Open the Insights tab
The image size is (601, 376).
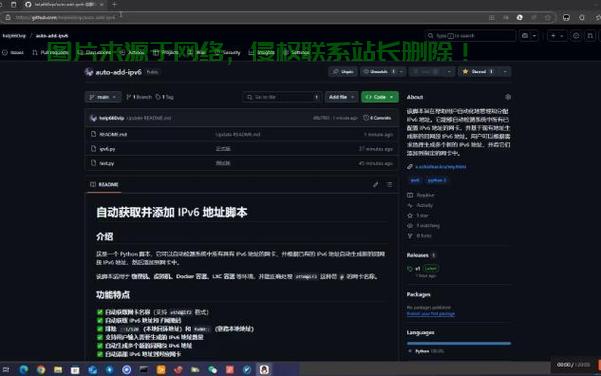click(262, 53)
